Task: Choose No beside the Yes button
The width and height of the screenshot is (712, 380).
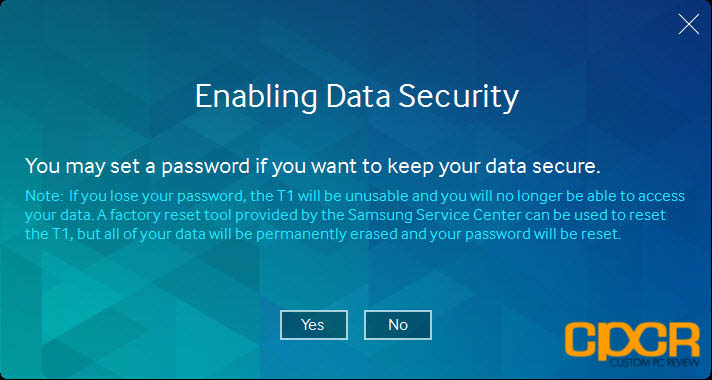Action: tap(398, 325)
